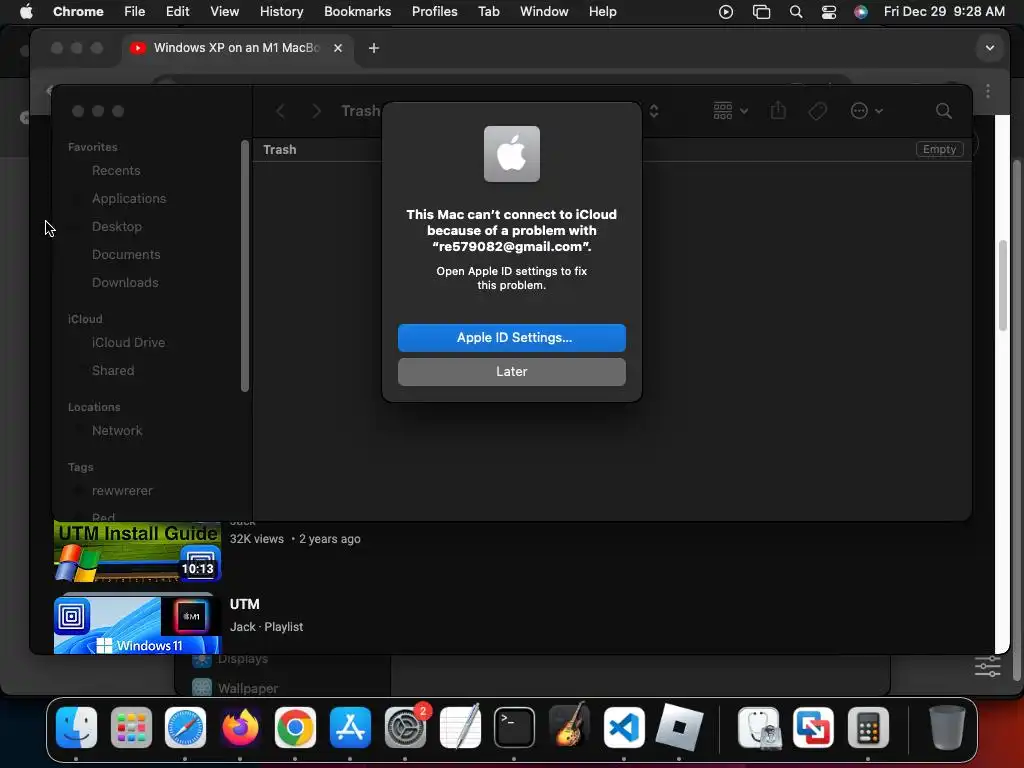Open Finder group-by view dropdown

[x=730, y=111]
